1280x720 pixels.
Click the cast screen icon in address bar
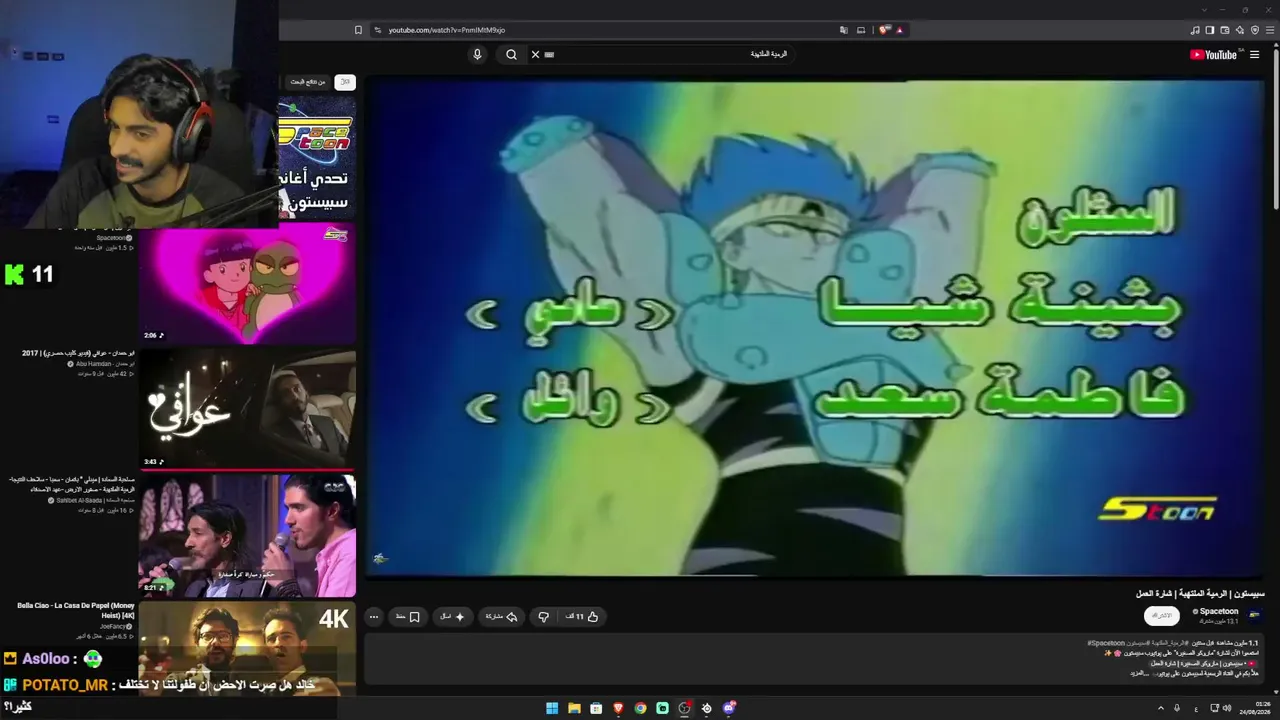point(861,30)
